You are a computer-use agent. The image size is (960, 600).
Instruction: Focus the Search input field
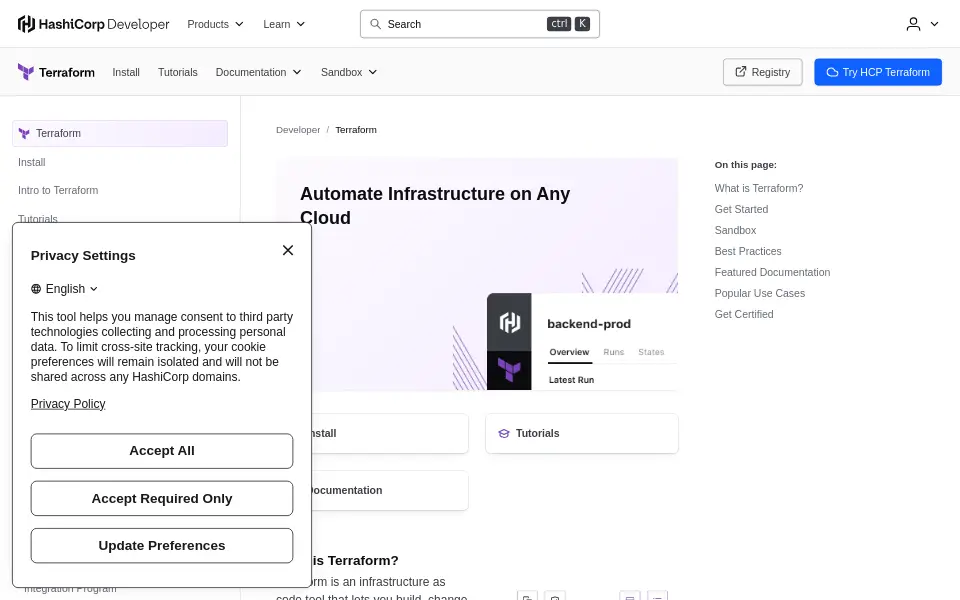479,24
